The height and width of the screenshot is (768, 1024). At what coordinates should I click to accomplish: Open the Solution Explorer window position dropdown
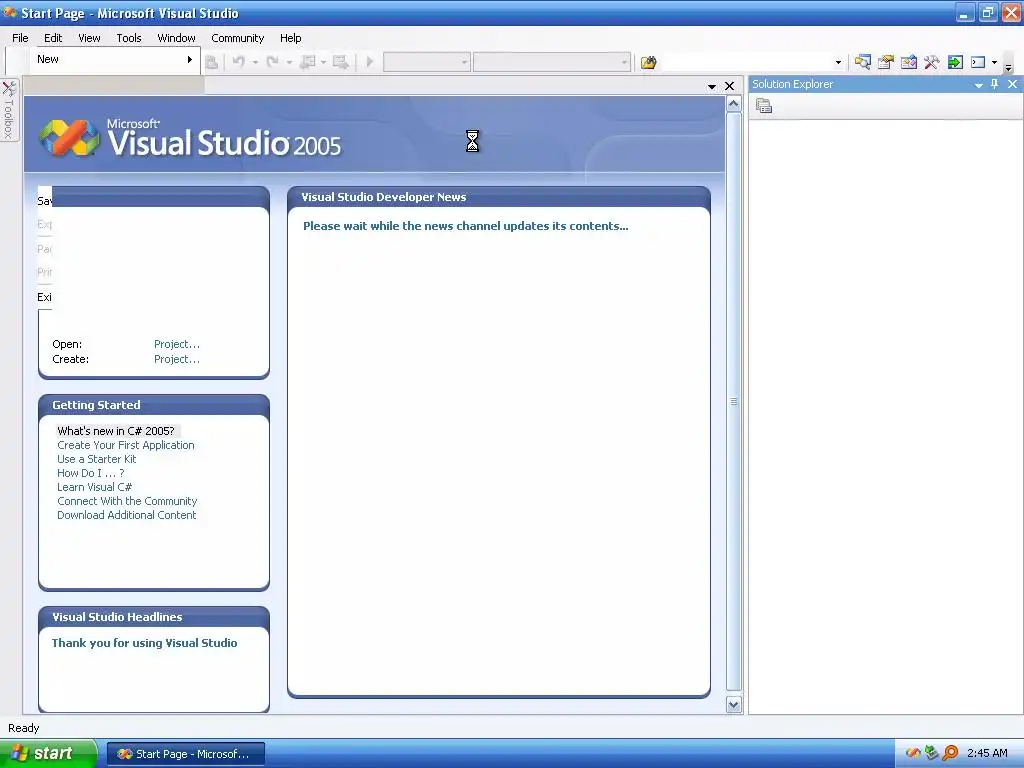[979, 85]
